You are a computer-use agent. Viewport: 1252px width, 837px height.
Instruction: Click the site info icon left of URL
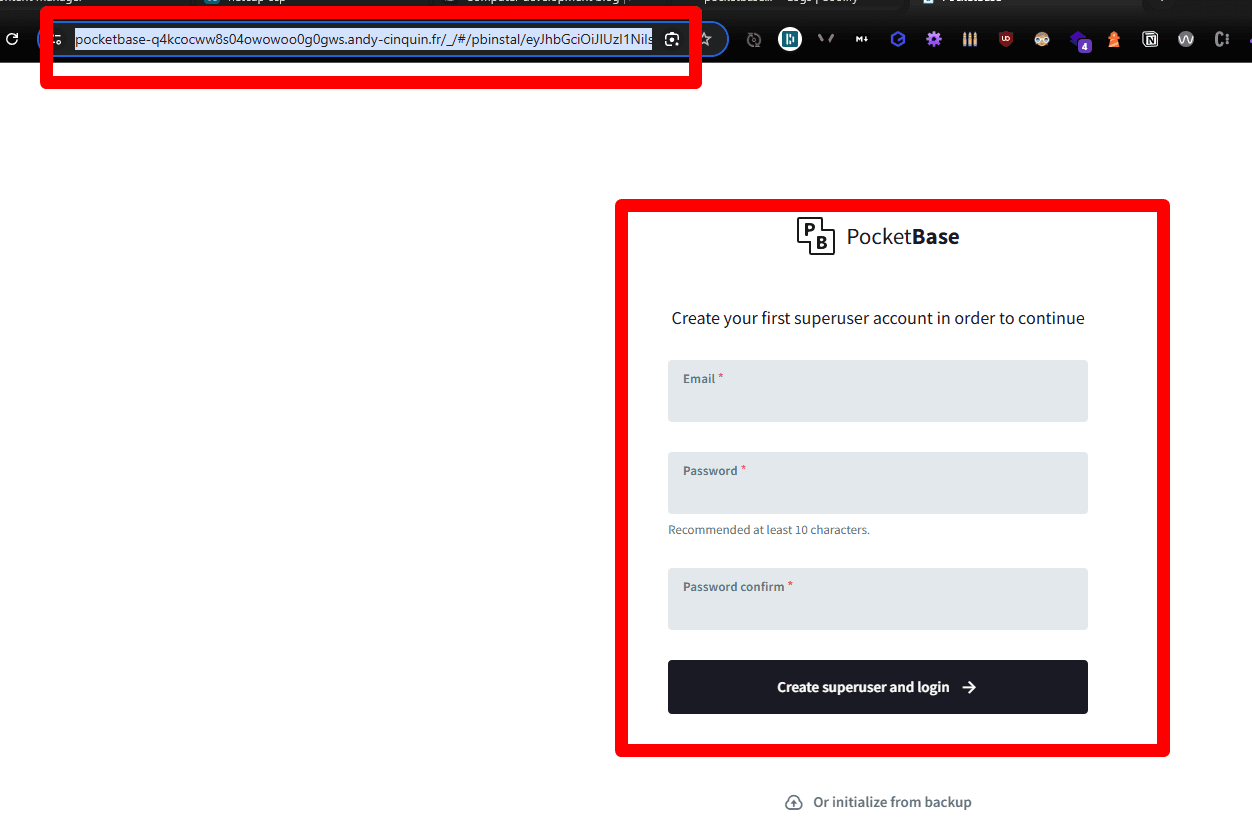click(x=57, y=40)
